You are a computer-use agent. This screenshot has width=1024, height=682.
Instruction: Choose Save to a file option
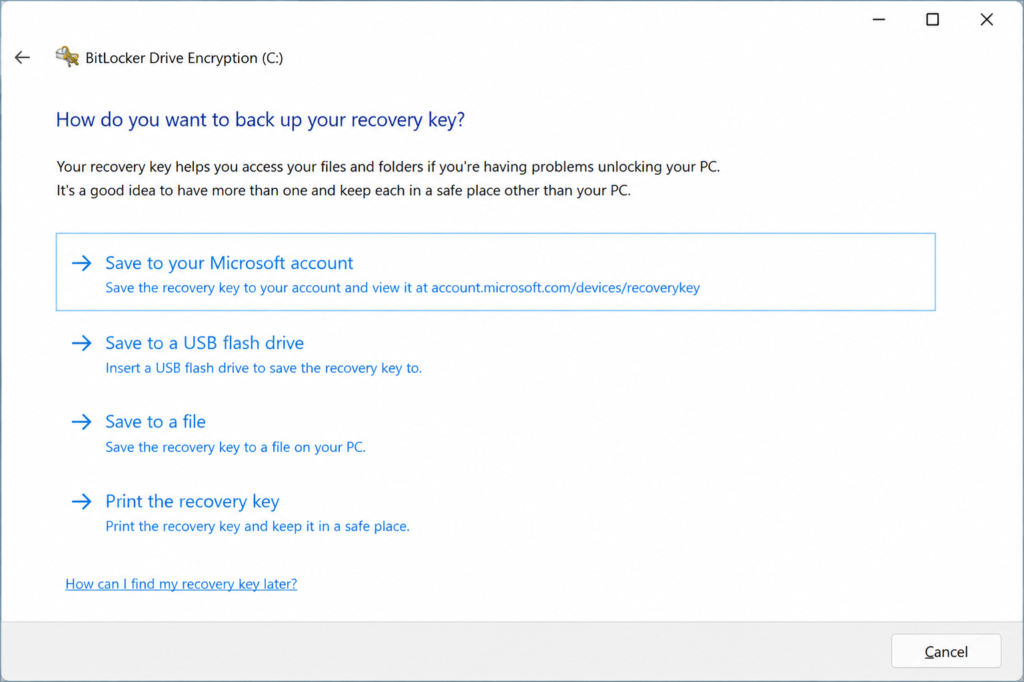coord(155,422)
